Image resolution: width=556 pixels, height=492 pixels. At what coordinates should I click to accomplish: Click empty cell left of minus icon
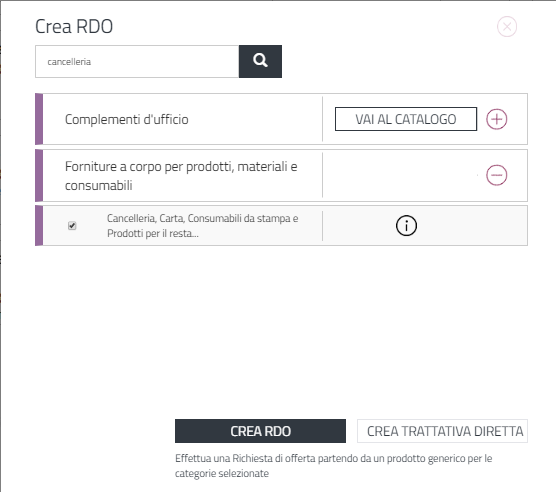[401, 175]
